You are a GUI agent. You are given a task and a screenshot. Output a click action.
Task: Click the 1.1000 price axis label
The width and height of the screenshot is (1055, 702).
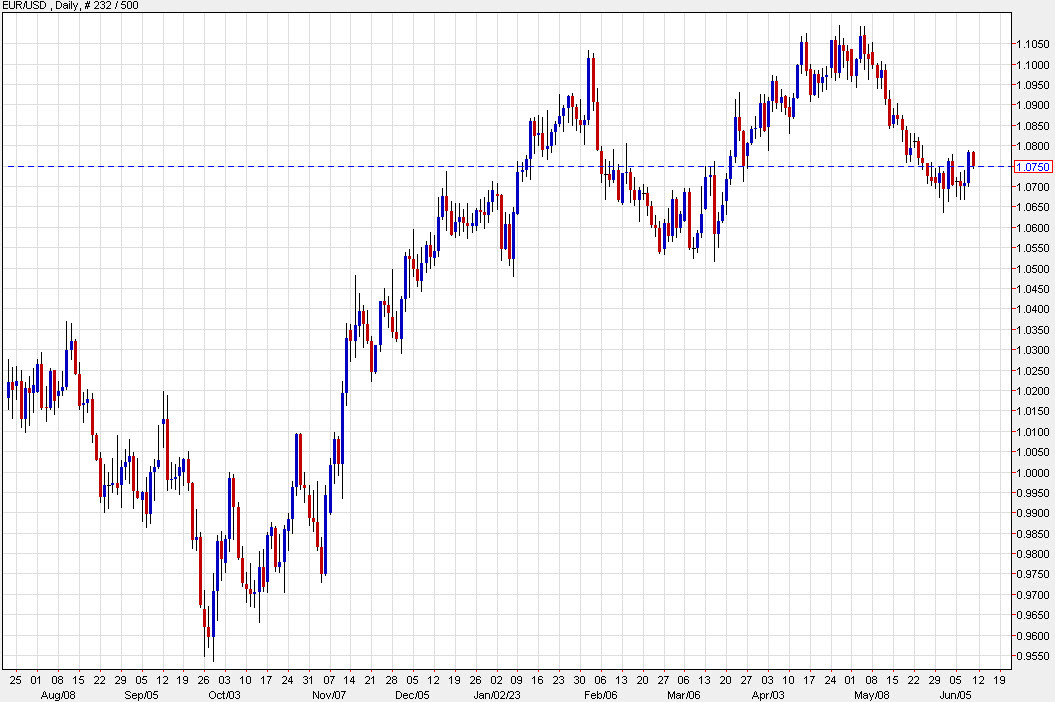(x=1033, y=65)
